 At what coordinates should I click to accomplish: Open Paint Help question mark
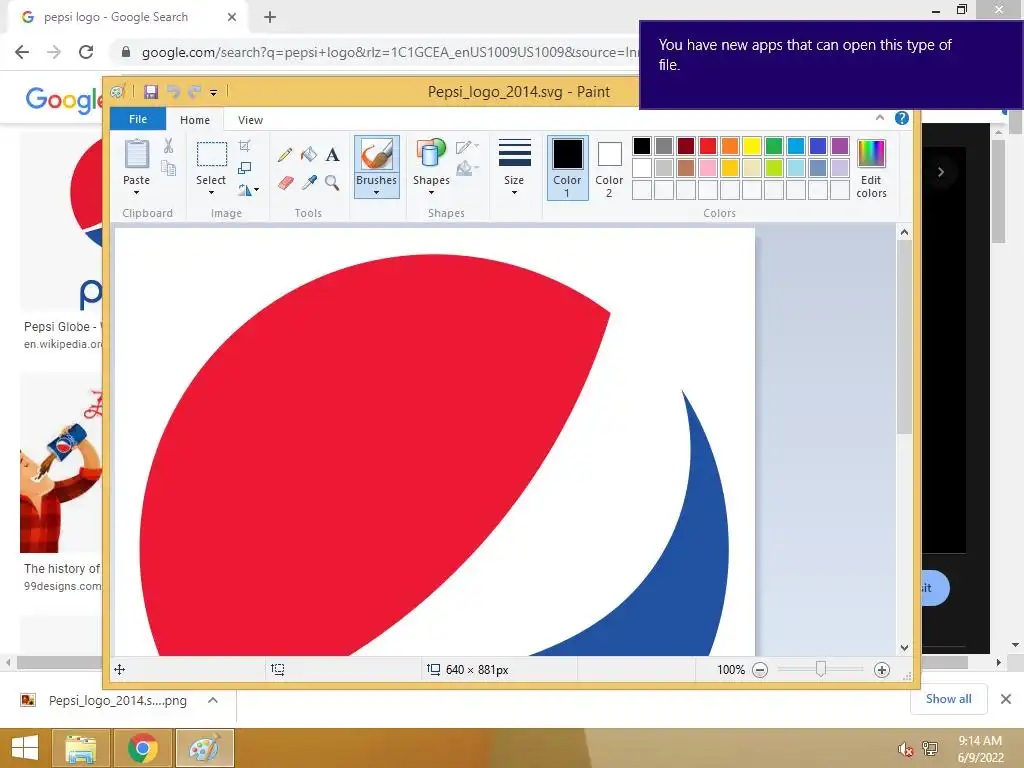pyautogui.click(x=902, y=118)
